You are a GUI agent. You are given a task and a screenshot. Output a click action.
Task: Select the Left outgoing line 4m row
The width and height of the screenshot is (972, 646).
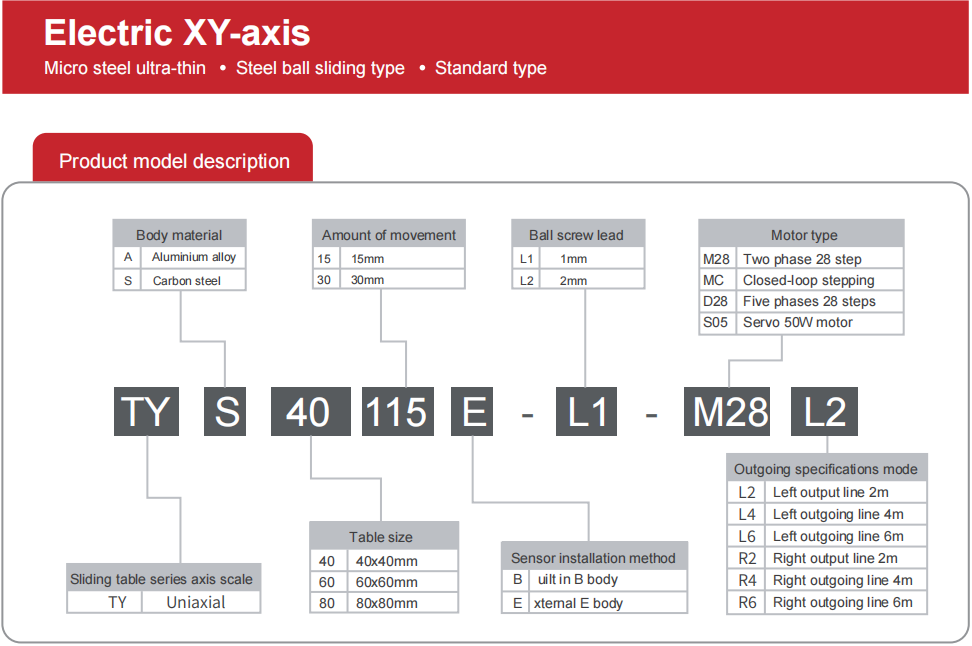838,514
